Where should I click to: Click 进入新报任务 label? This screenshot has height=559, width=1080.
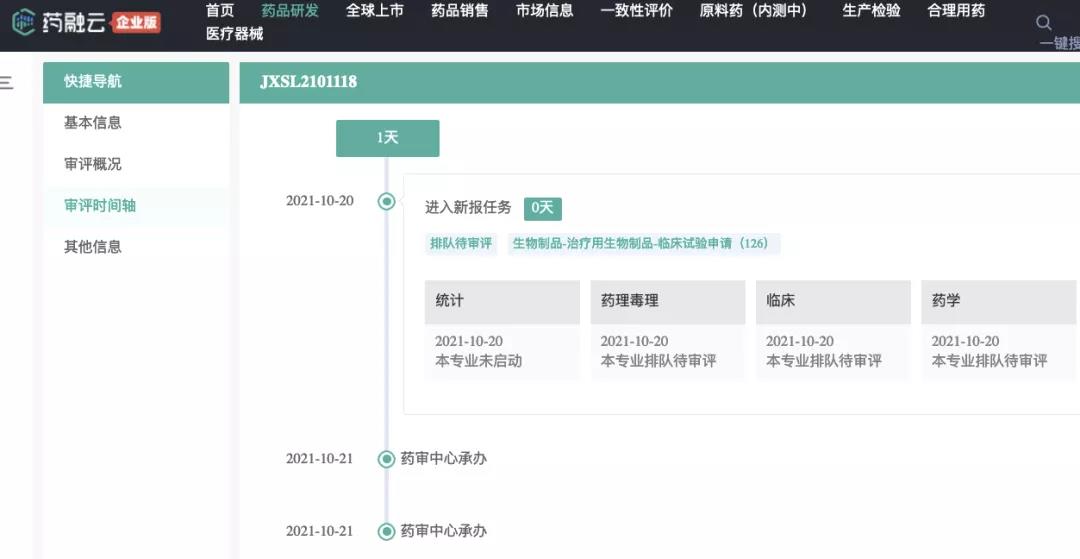pos(468,208)
